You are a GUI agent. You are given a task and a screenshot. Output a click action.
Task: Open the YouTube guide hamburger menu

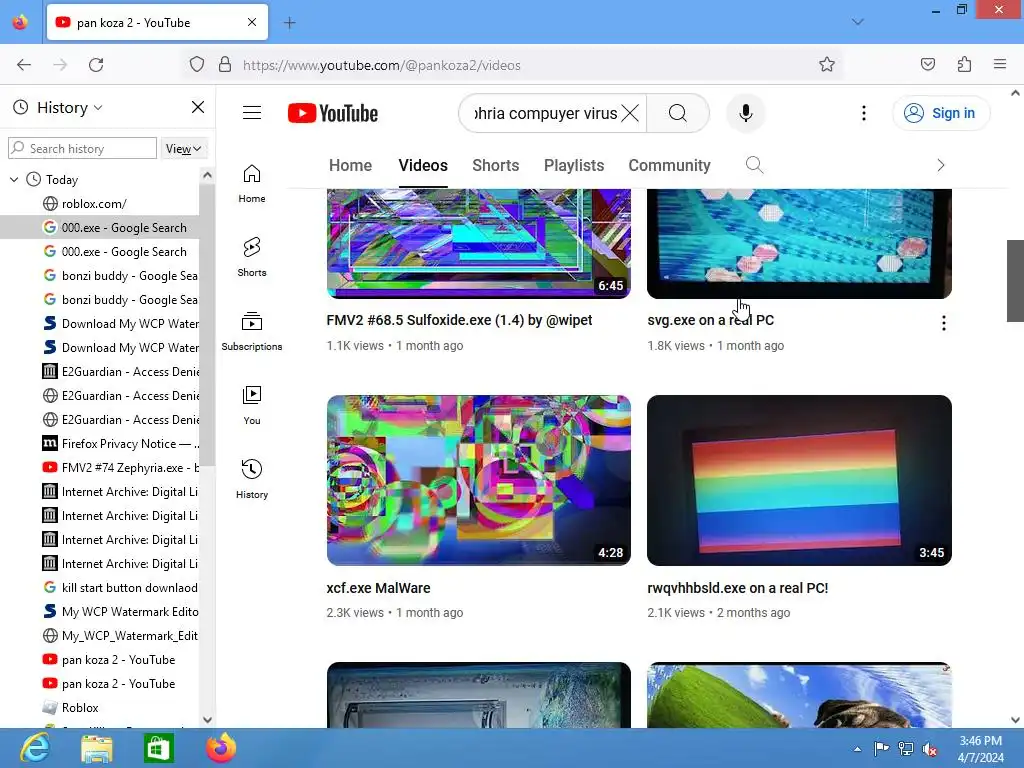tap(252, 113)
